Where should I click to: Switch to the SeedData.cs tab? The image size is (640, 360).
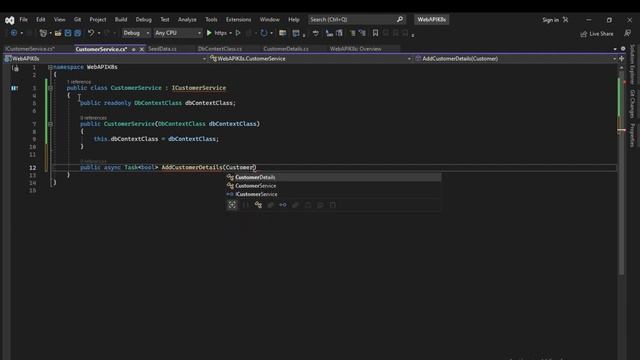pyautogui.click(x=162, y=49)
